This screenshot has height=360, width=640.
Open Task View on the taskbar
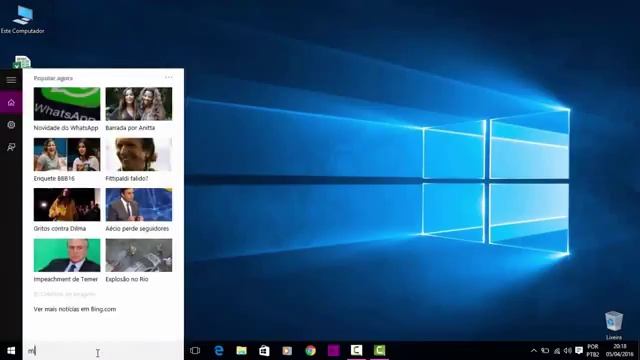coord(195,351)
